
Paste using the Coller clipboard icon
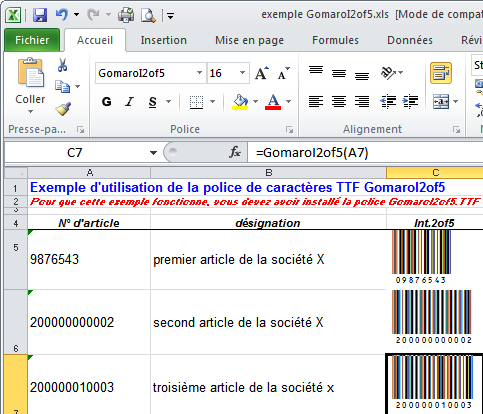tap(31, 73)
